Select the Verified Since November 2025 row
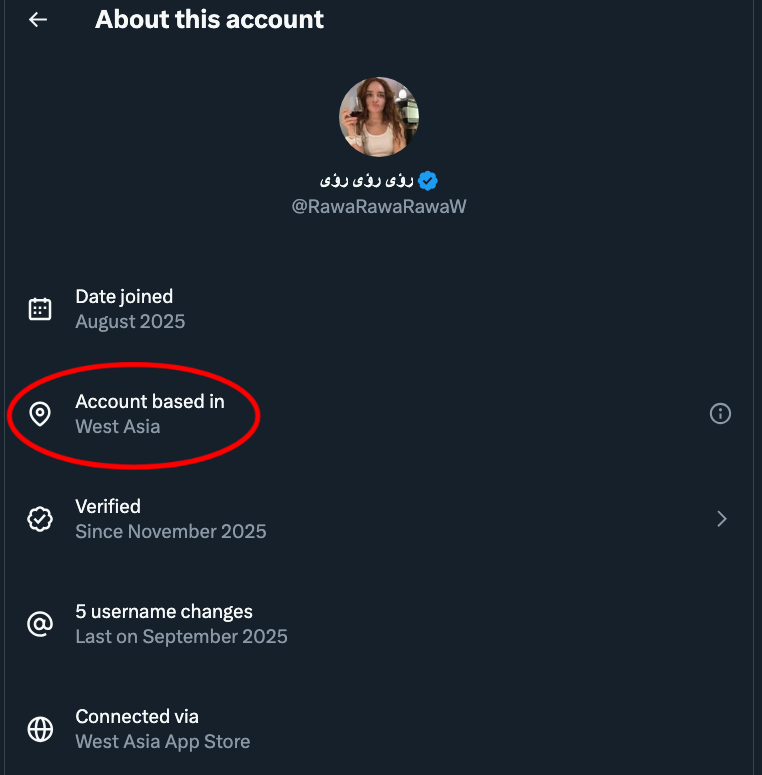This screenshot has height=775, width=762. pos(379,519)
